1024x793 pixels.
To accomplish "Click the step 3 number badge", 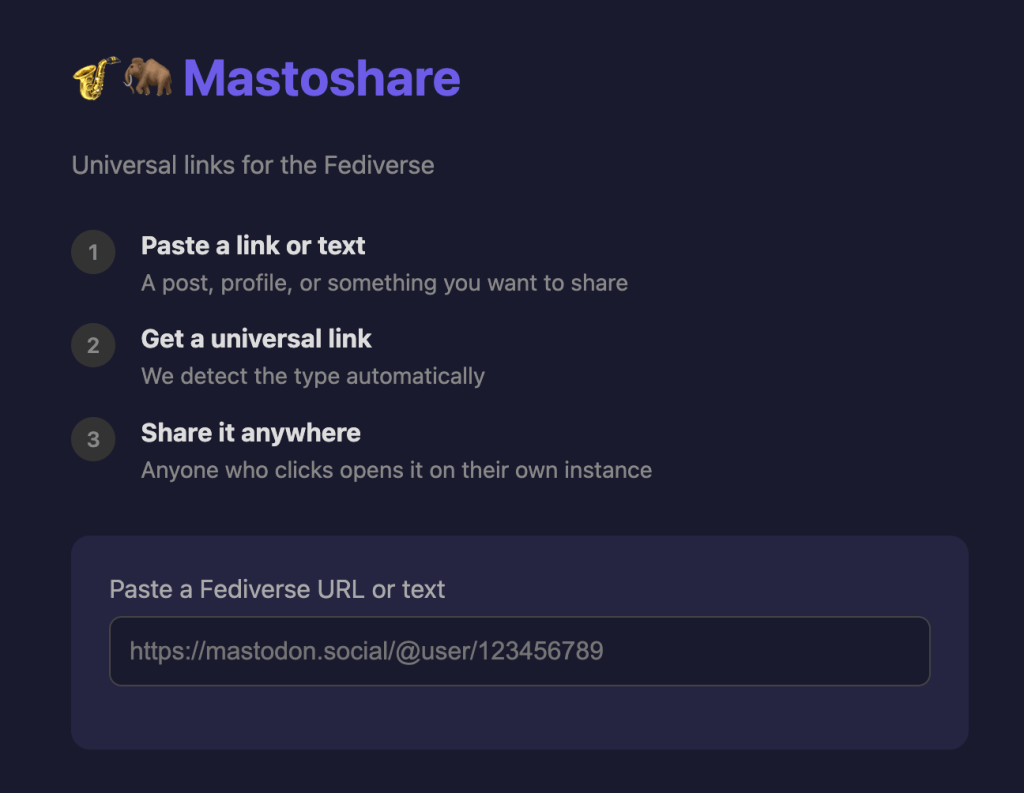I will click(x=93, y=439).
